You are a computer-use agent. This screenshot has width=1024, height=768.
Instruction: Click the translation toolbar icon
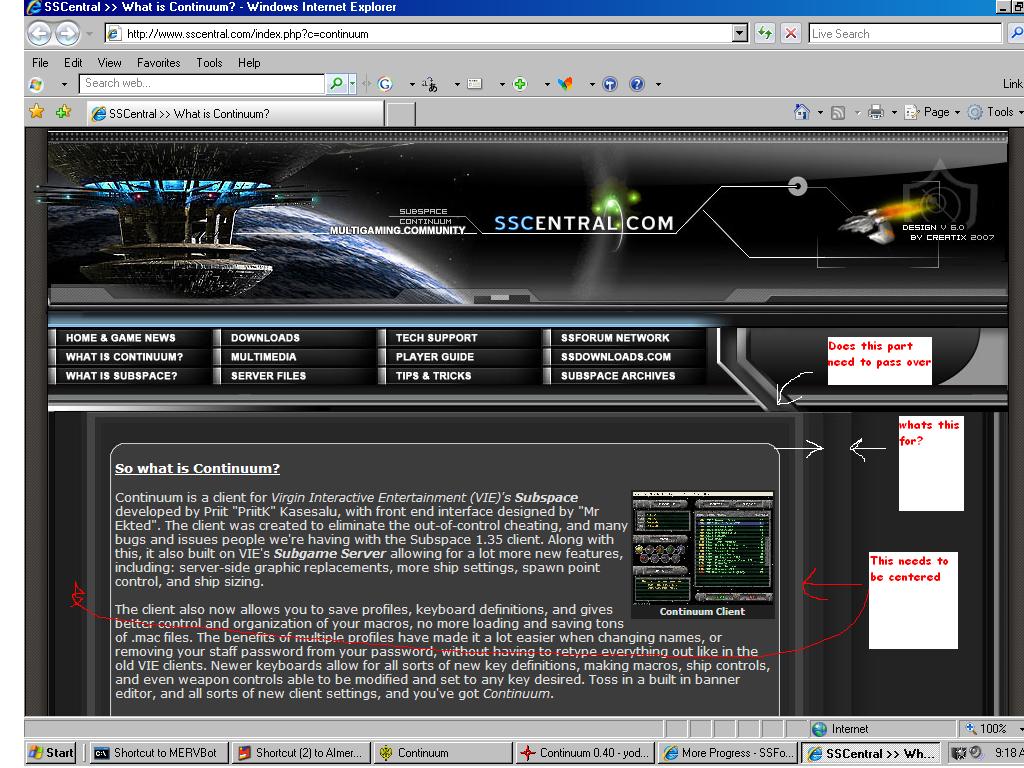click(x=430, y=84)
